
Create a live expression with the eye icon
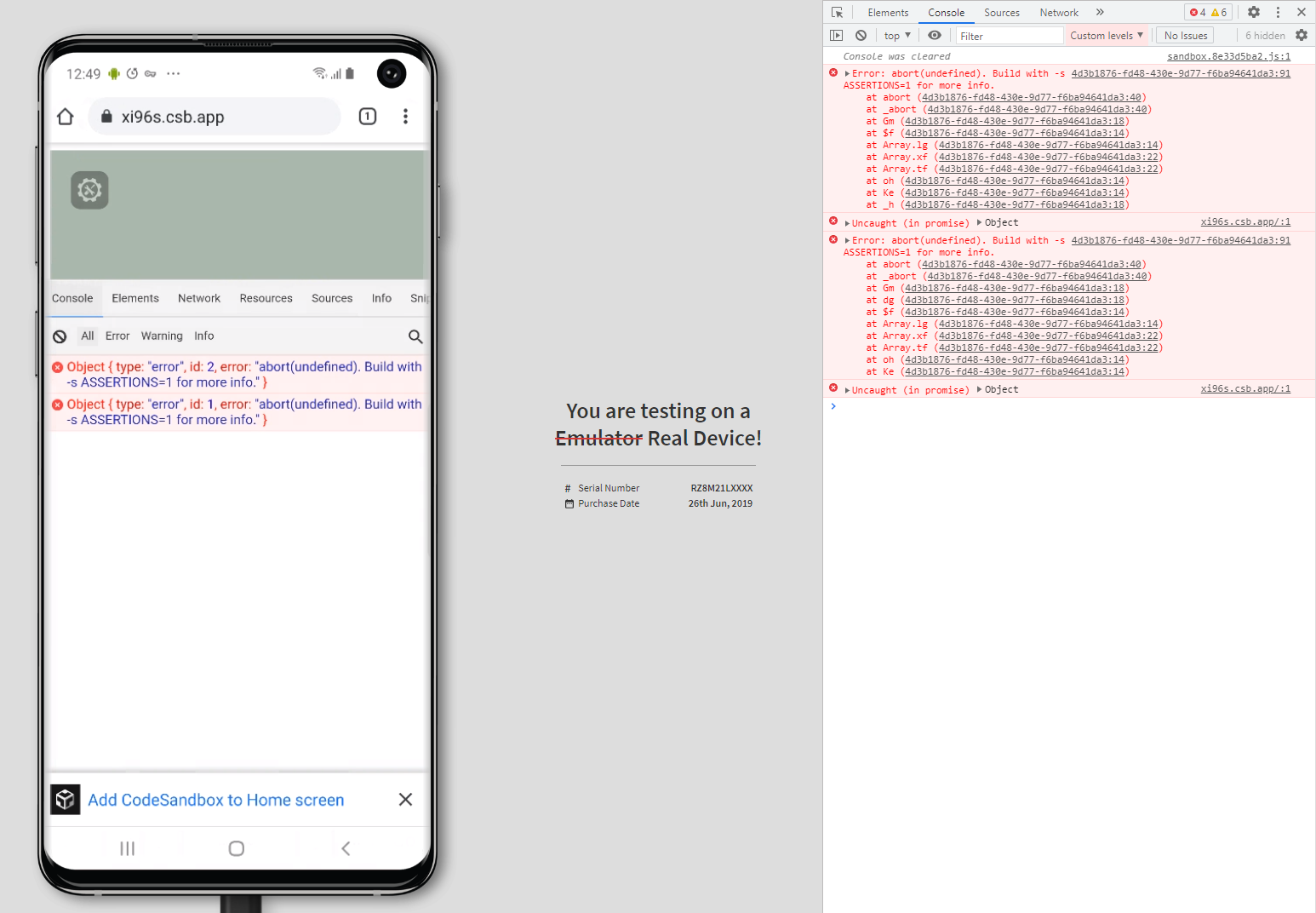(x=934, y=35)
